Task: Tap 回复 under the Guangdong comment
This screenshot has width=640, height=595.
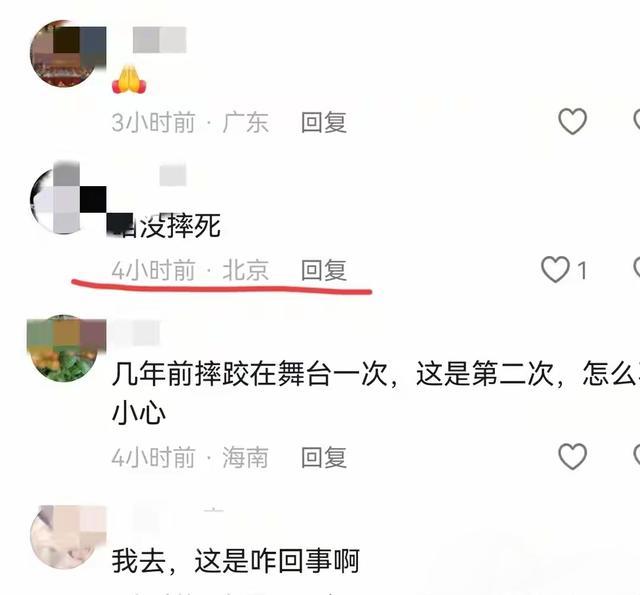Action: point(324,122)
